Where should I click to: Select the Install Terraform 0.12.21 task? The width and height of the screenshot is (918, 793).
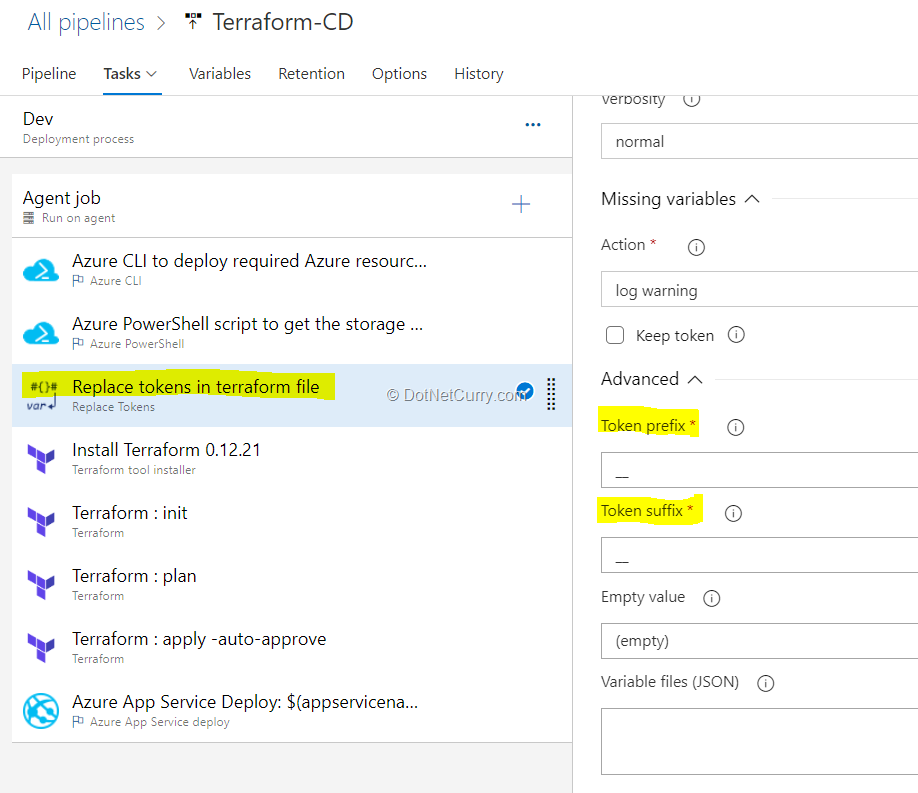click(x=292, y=459)
